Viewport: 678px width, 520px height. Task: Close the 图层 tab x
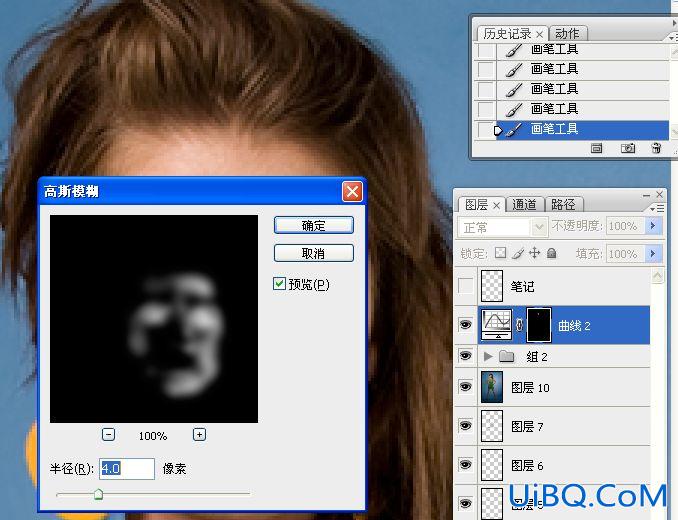[496, 205]
